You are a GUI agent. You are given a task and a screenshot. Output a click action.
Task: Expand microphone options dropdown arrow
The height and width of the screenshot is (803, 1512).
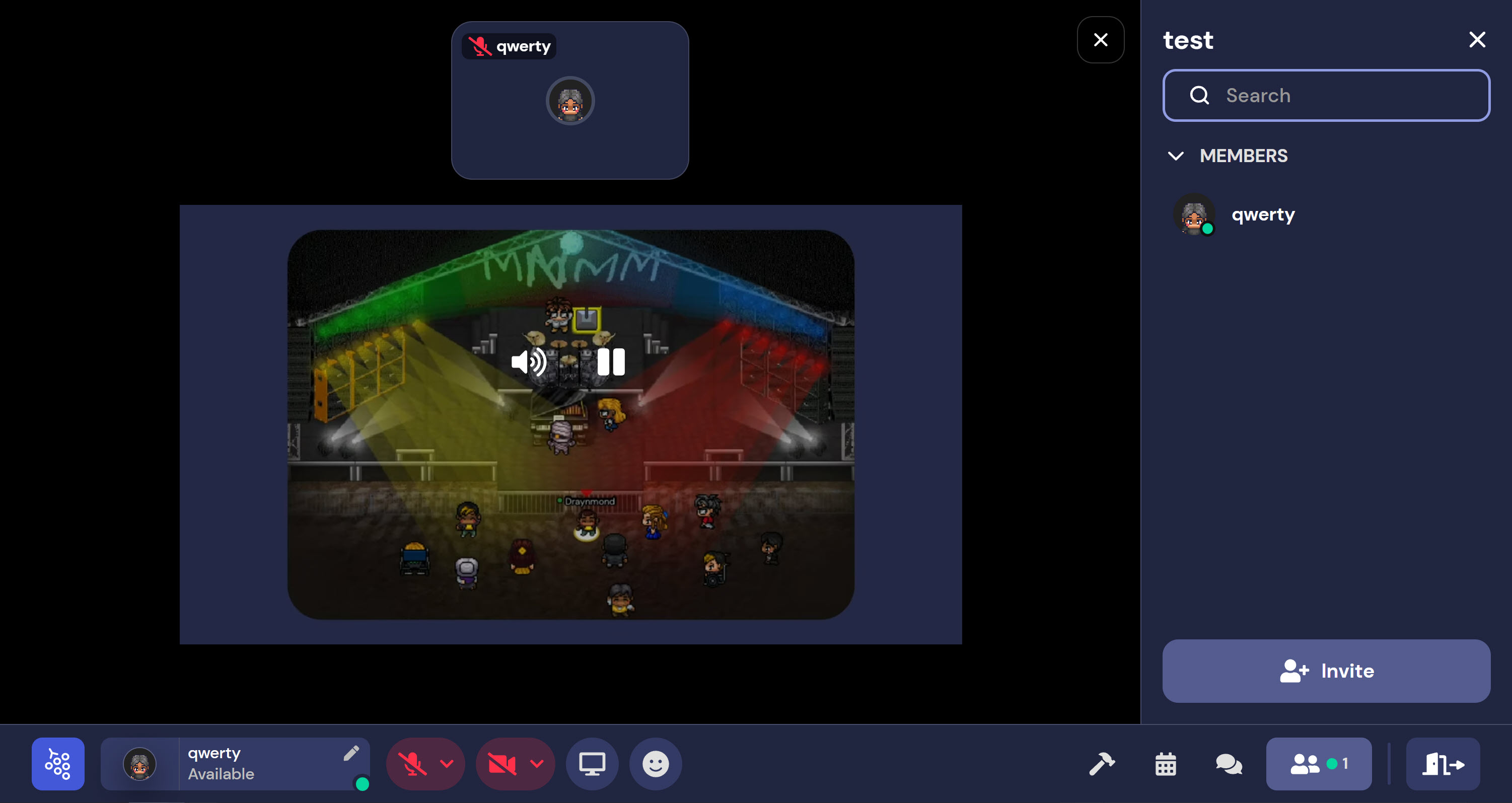click(447, 764)
